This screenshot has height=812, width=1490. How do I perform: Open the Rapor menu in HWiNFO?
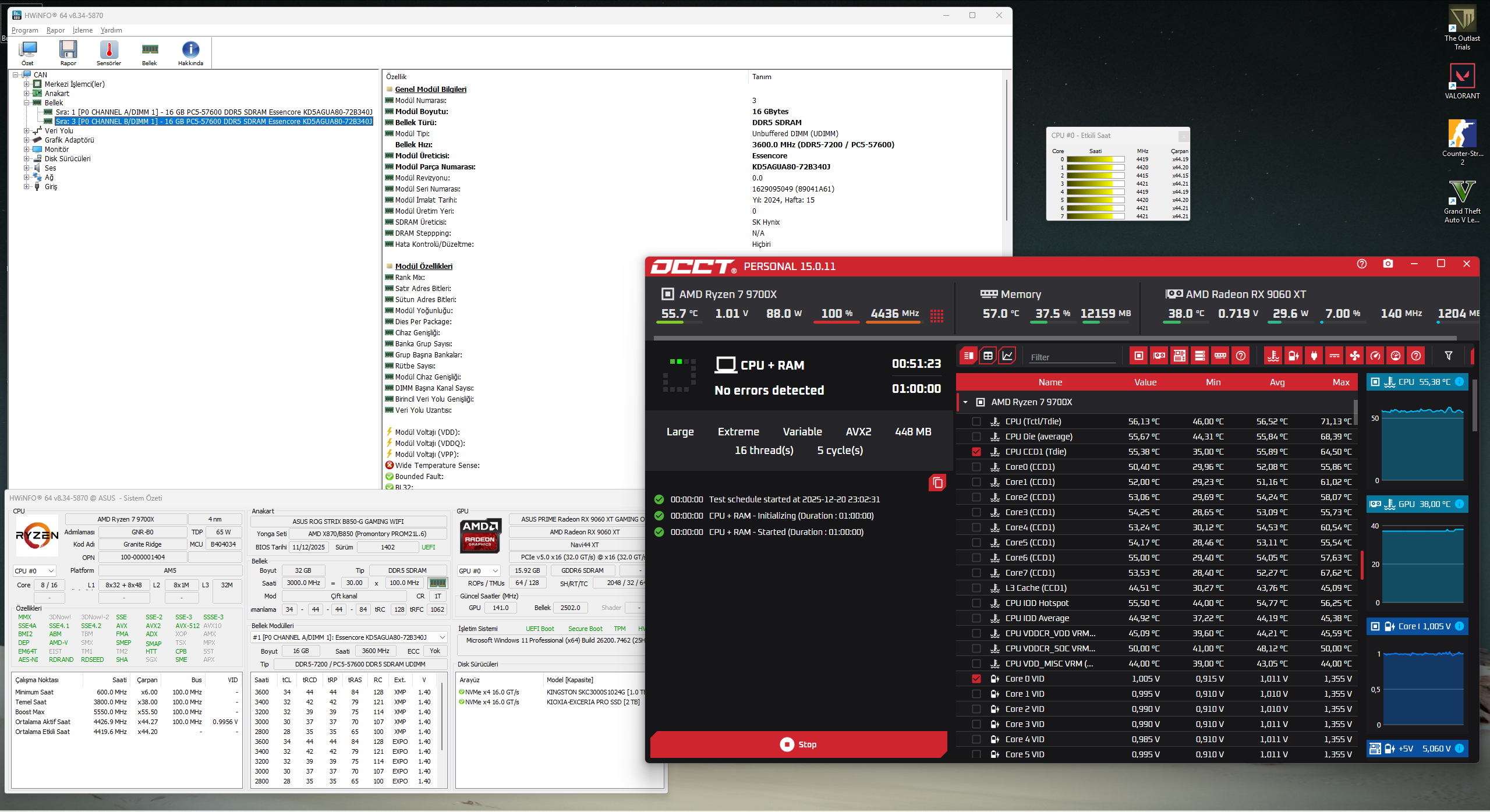(x=56, y=30)
